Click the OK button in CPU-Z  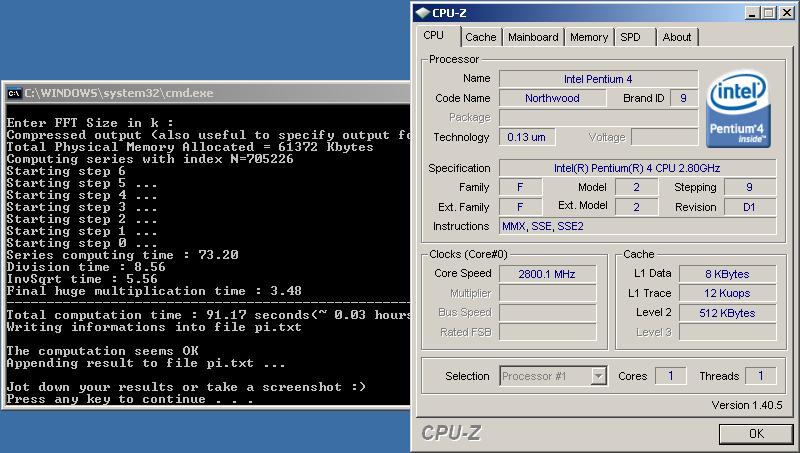point(756,434)
